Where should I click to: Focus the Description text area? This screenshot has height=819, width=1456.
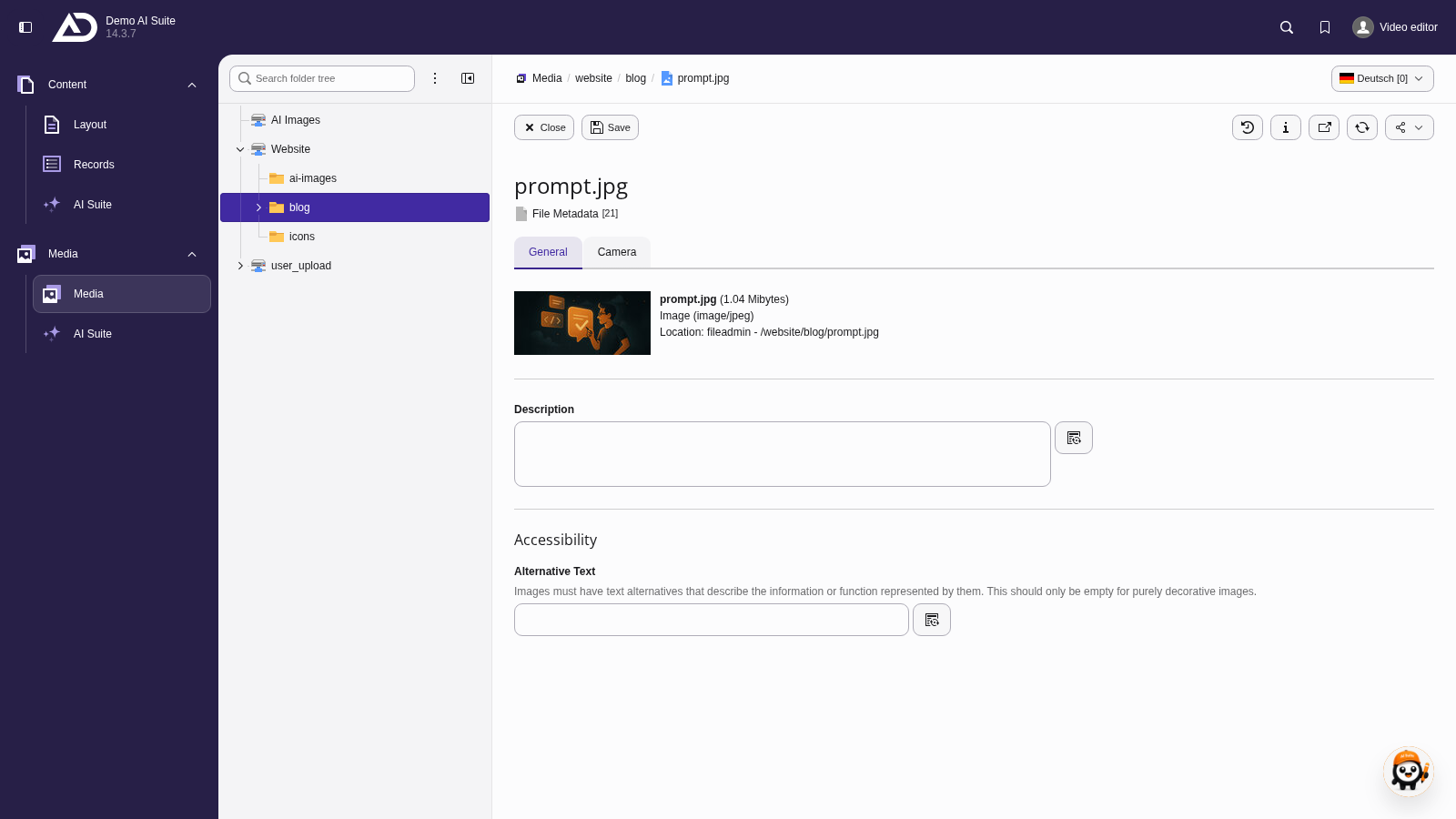tap(783, 454)
